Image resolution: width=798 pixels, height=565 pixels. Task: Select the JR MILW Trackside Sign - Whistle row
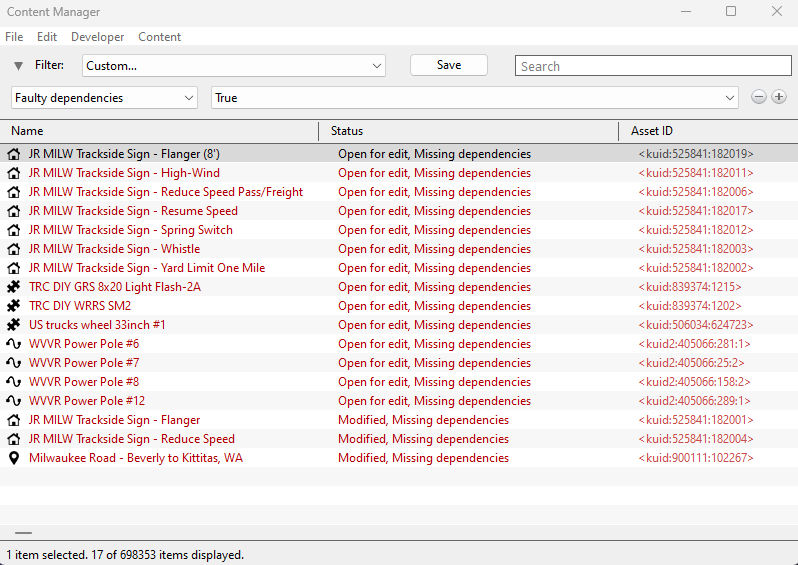point(115,249)
